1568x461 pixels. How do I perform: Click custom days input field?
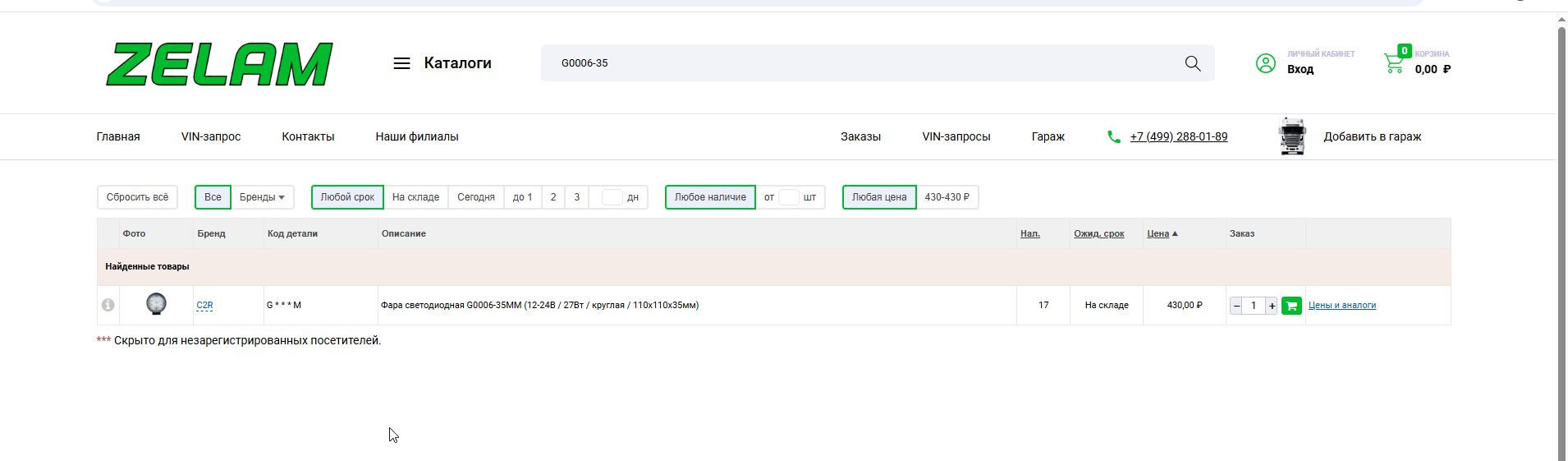(x=612, y=197)
